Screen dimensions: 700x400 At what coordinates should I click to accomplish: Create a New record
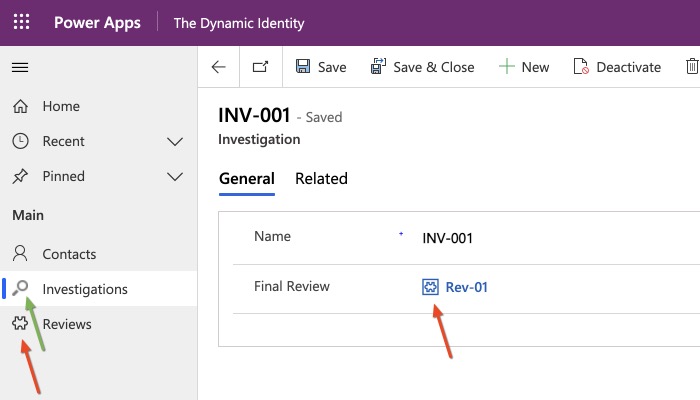click(x=524, y=67)
